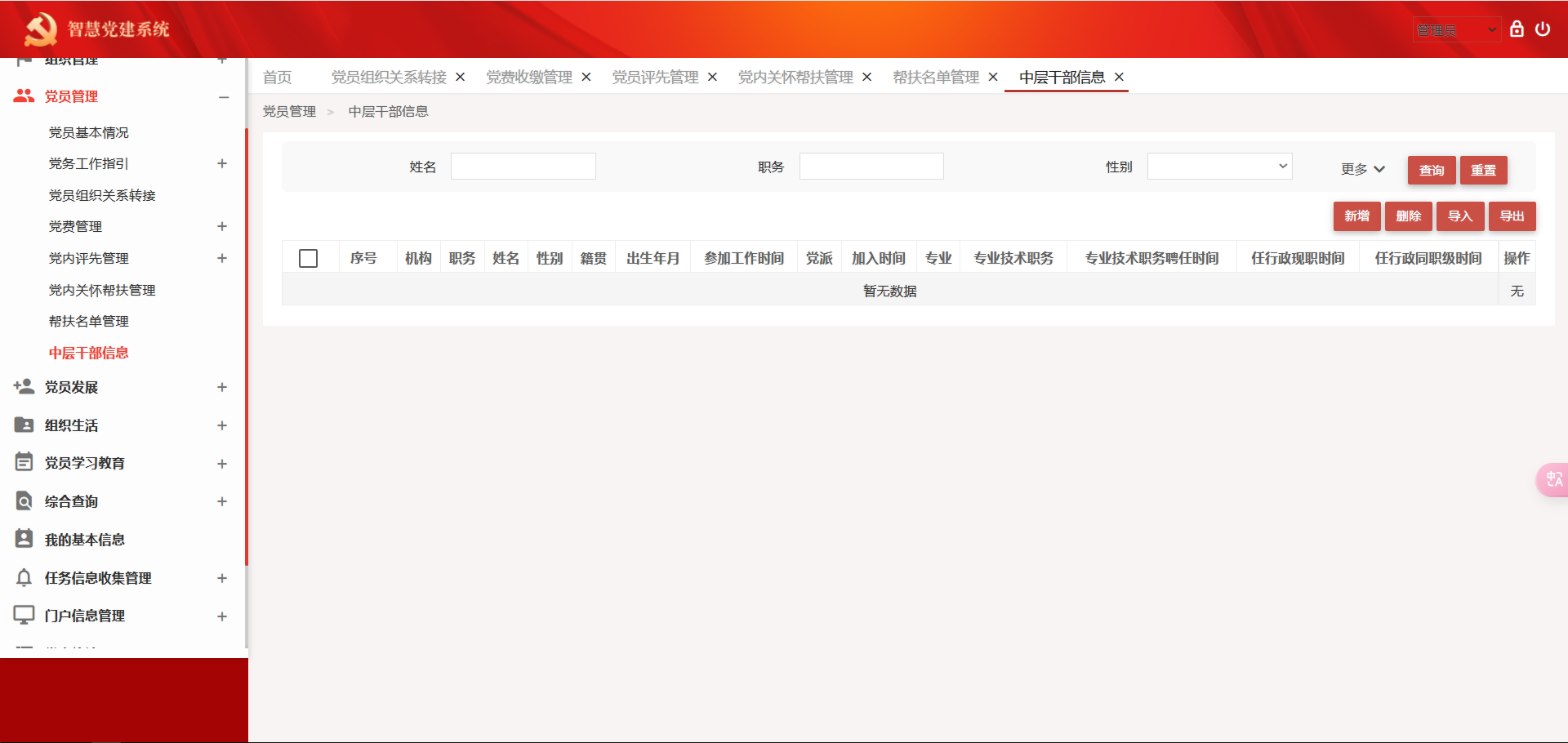Click the 导出 button

pos(1512,216)
